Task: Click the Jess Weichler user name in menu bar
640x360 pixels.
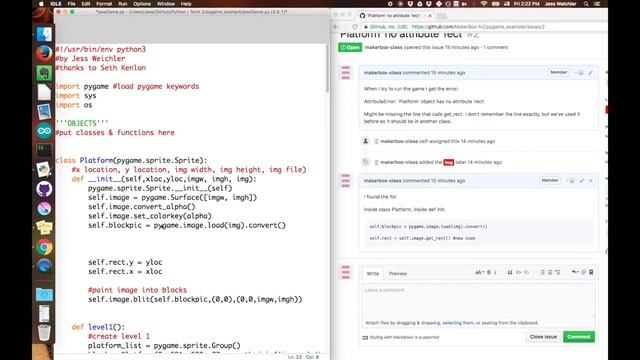Action: 560,4
